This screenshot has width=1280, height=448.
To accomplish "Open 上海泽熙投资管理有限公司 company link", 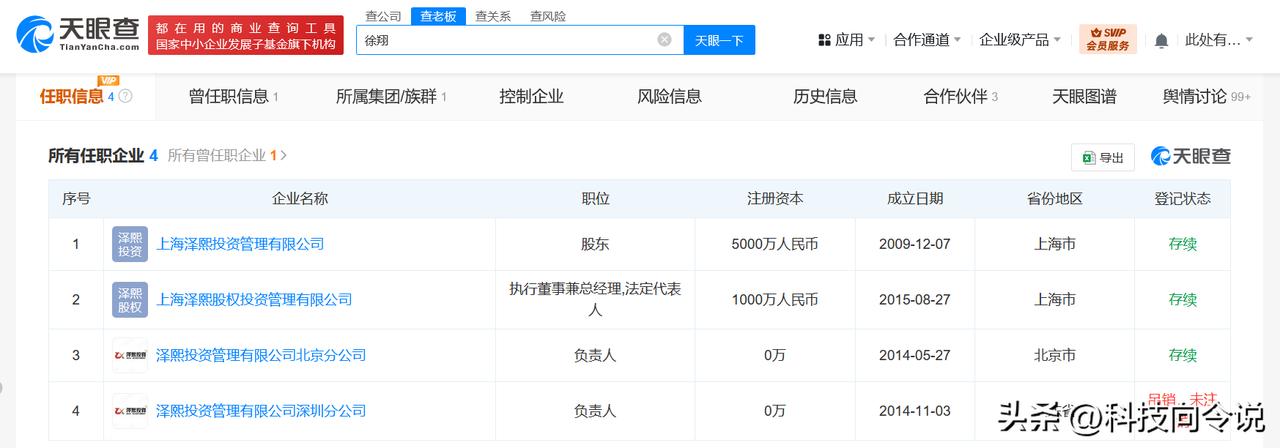I will pos(240,244).
